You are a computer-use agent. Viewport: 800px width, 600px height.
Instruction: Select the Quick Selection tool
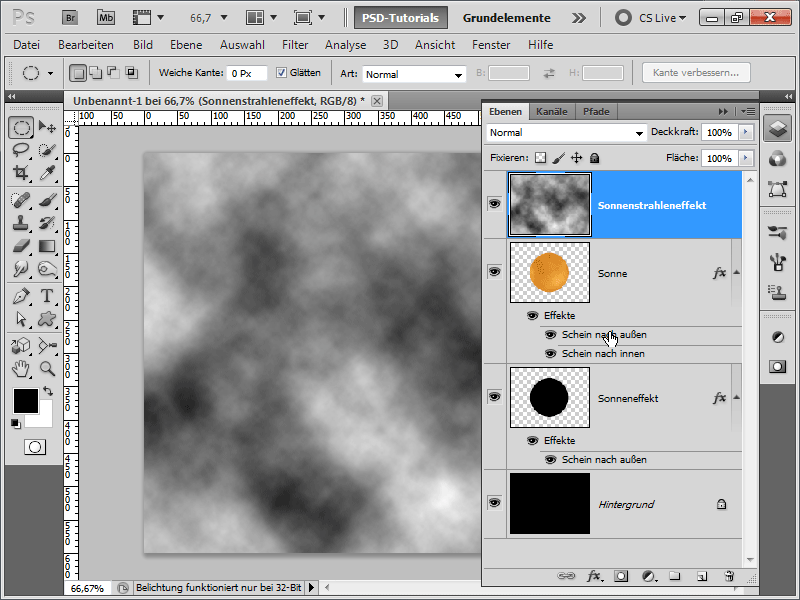[47, 150]
